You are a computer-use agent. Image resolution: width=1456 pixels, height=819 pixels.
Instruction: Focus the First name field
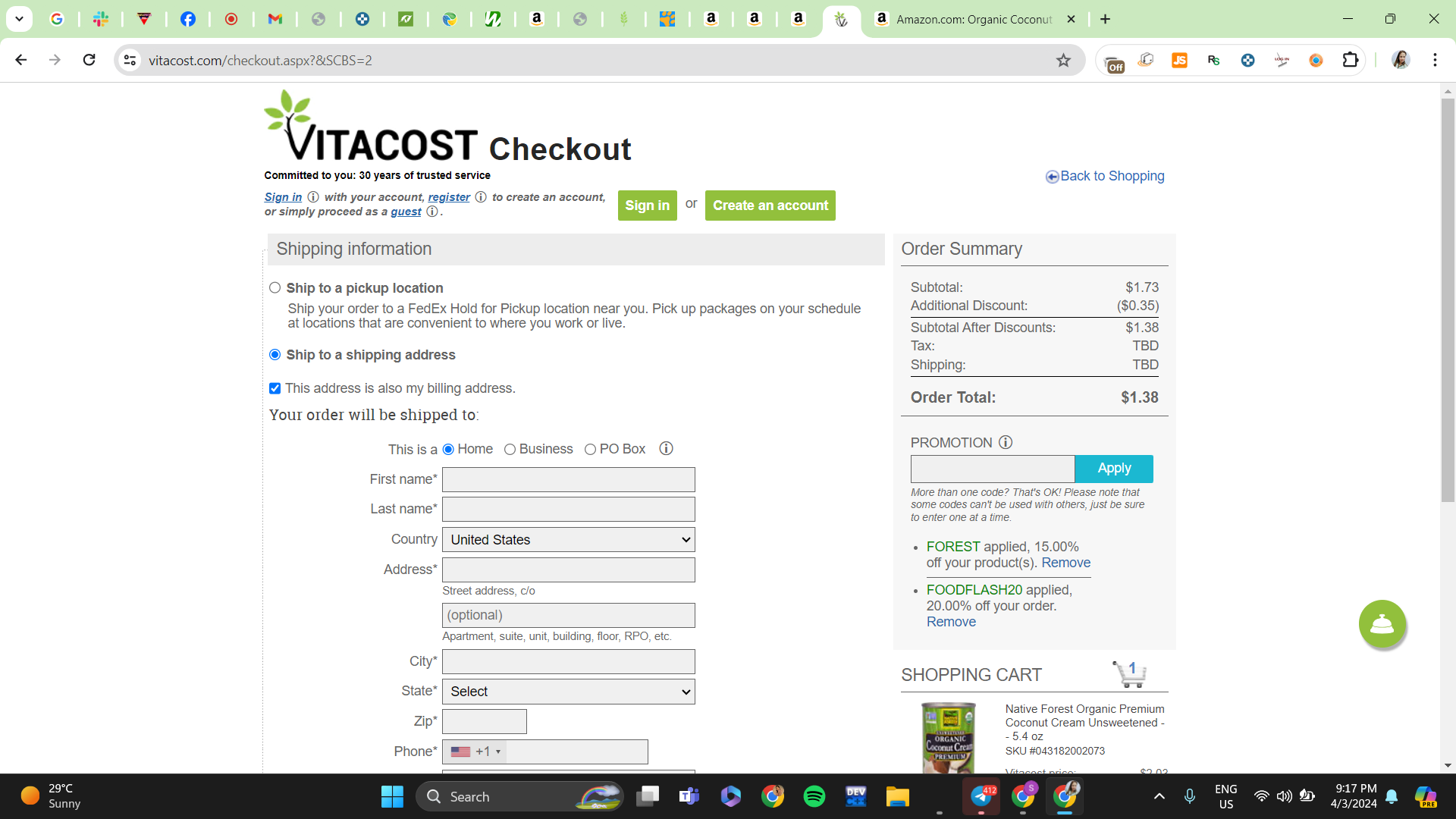pos(569,479)
